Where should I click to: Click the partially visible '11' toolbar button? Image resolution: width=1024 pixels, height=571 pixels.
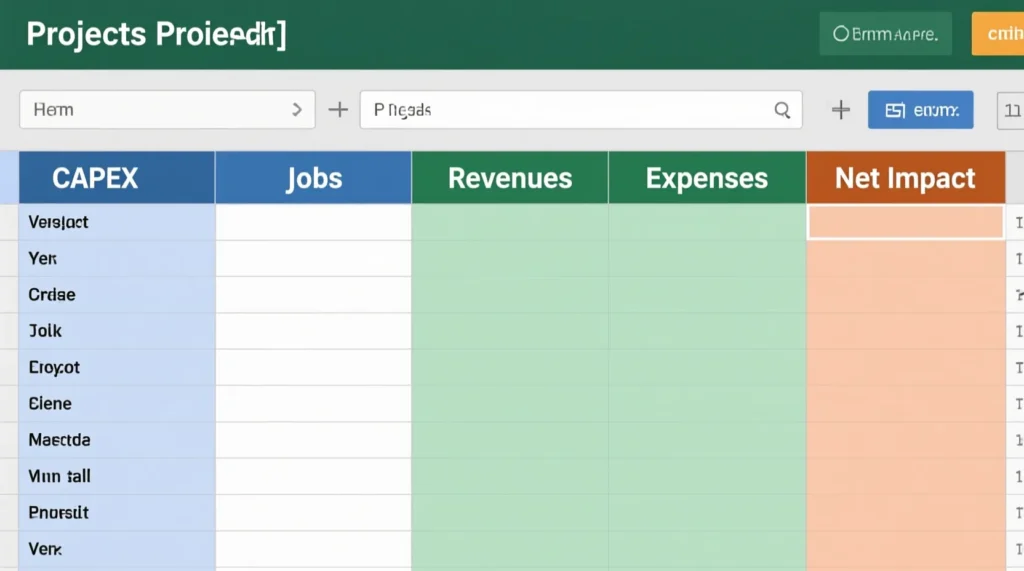click(x=1011, y=110)
